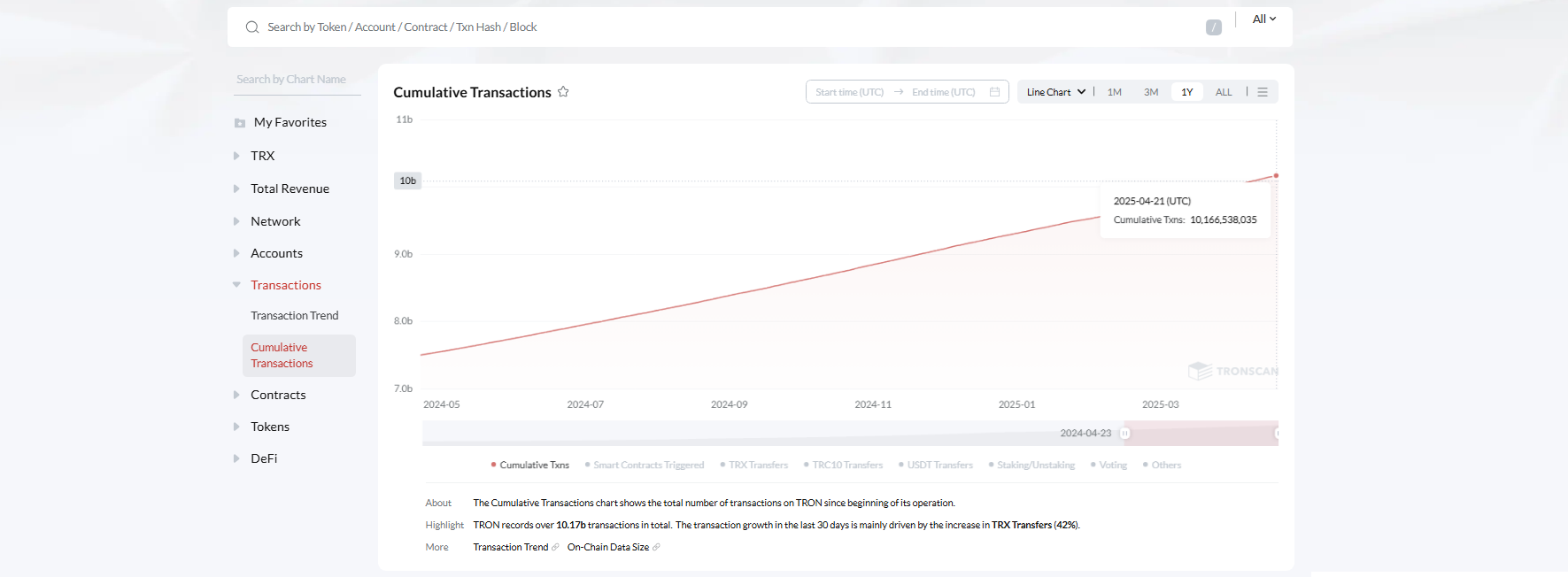
Task: Toggle Smart Contracts Triggered legend series
Action: [x=645, y=465]
